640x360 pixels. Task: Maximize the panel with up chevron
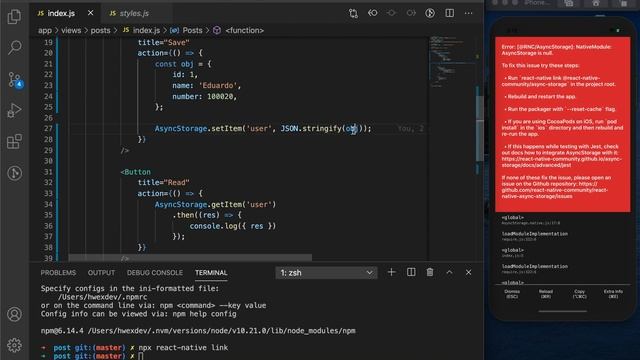coord(449,272)
